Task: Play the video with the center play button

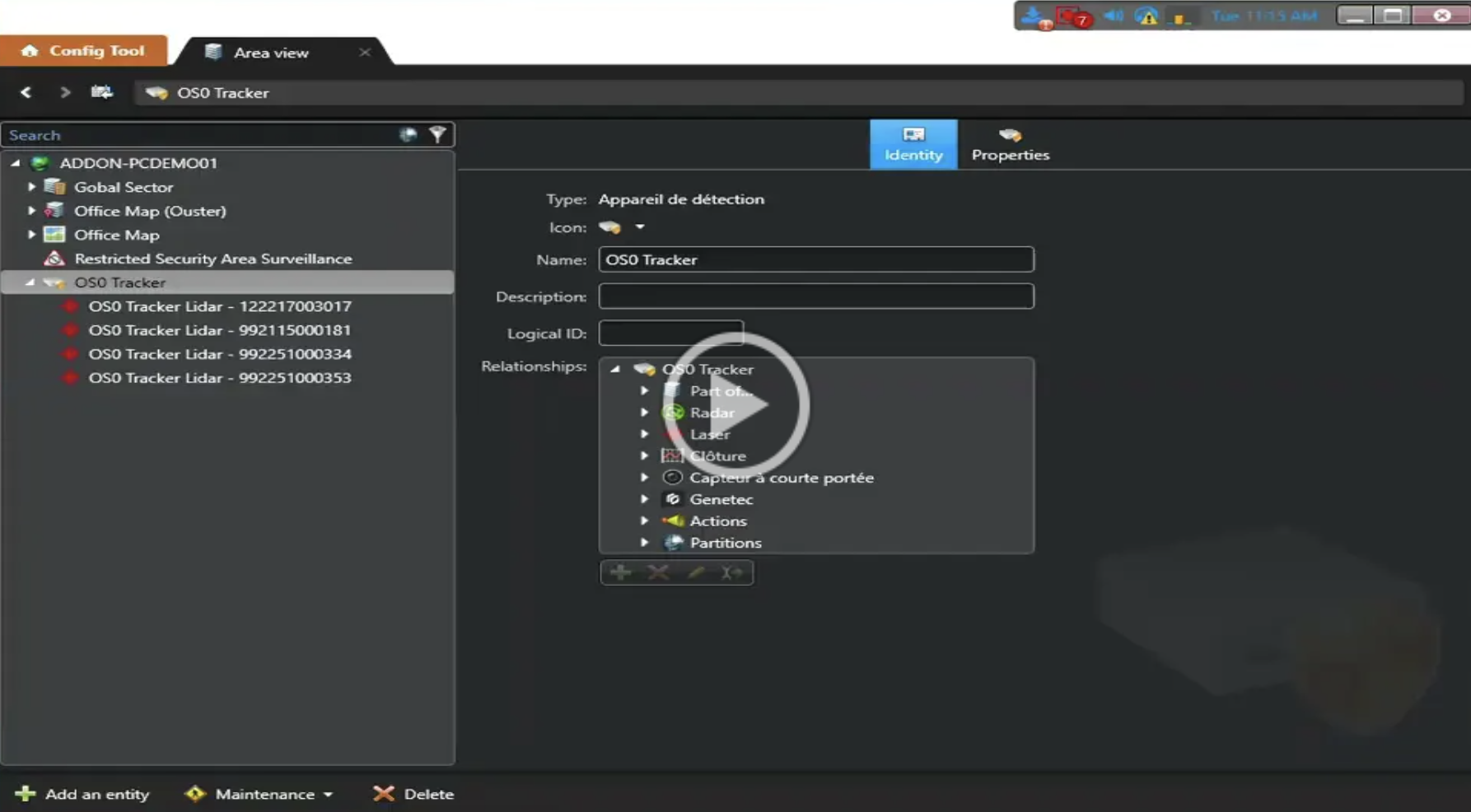Action: tap(737, 404)
